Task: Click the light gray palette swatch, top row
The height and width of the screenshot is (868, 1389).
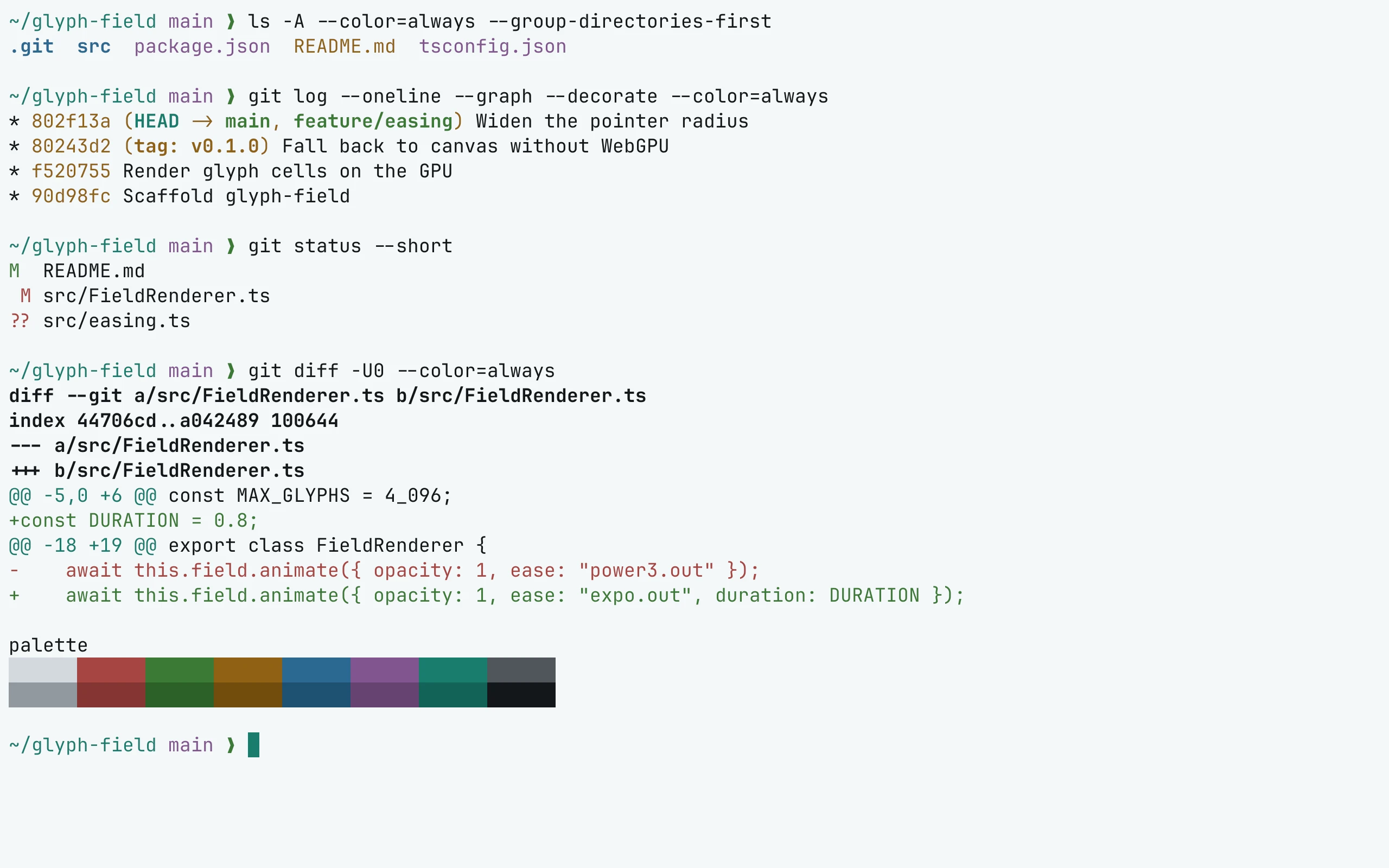Action: pyautogui.click(x=43, y=670)
